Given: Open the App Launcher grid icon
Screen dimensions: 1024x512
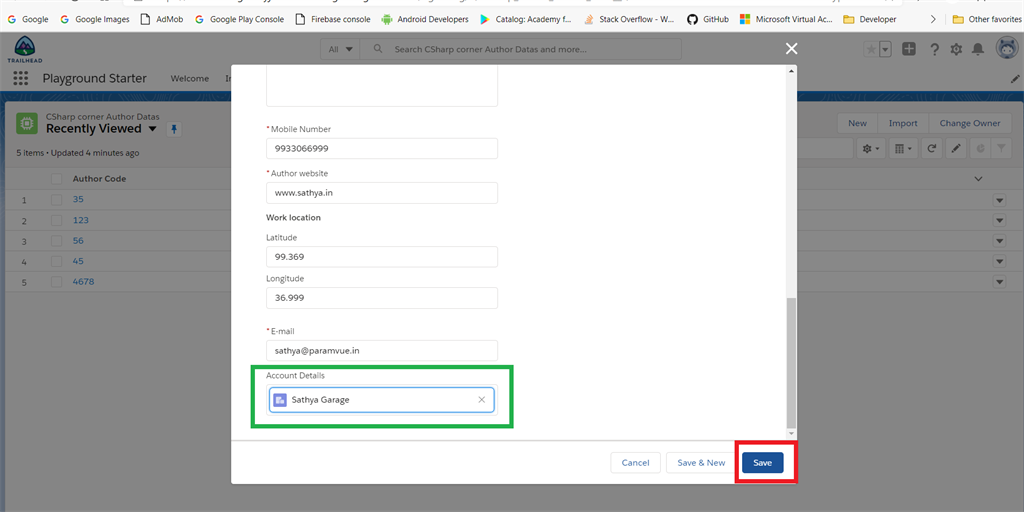Looking at the screenshot, I should point(21,78).
